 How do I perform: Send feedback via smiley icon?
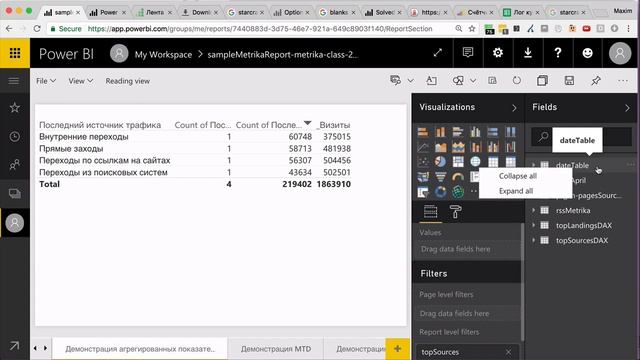[x=587, y=53]
